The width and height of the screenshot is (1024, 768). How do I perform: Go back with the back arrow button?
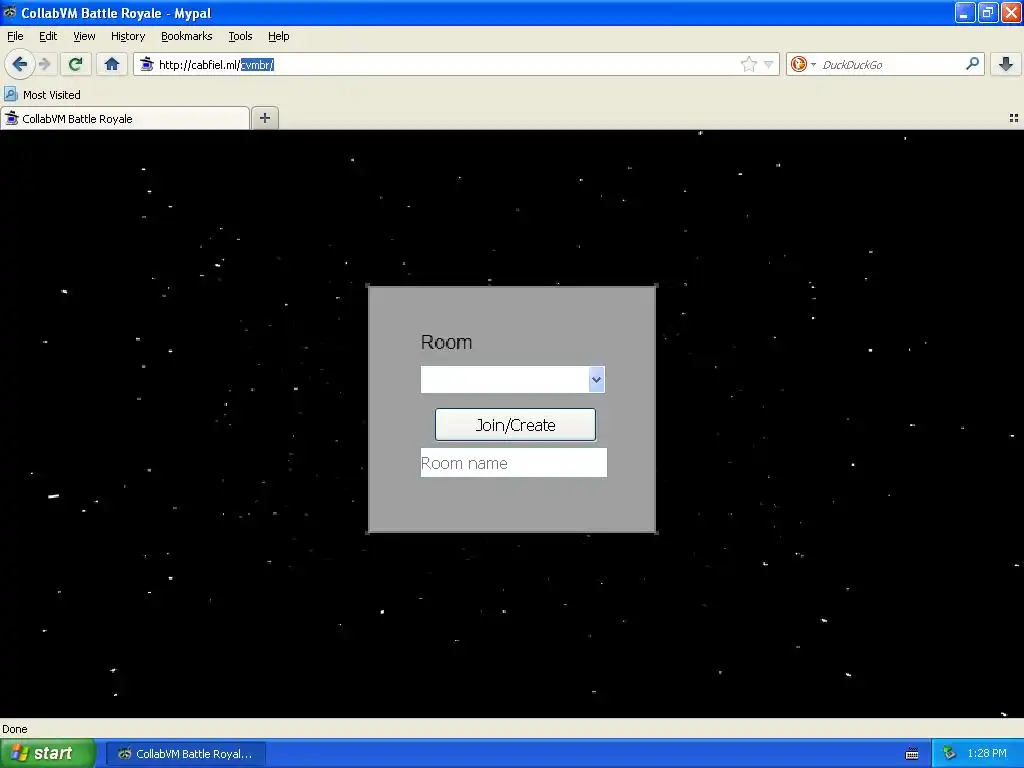click(x=20, y=64)
